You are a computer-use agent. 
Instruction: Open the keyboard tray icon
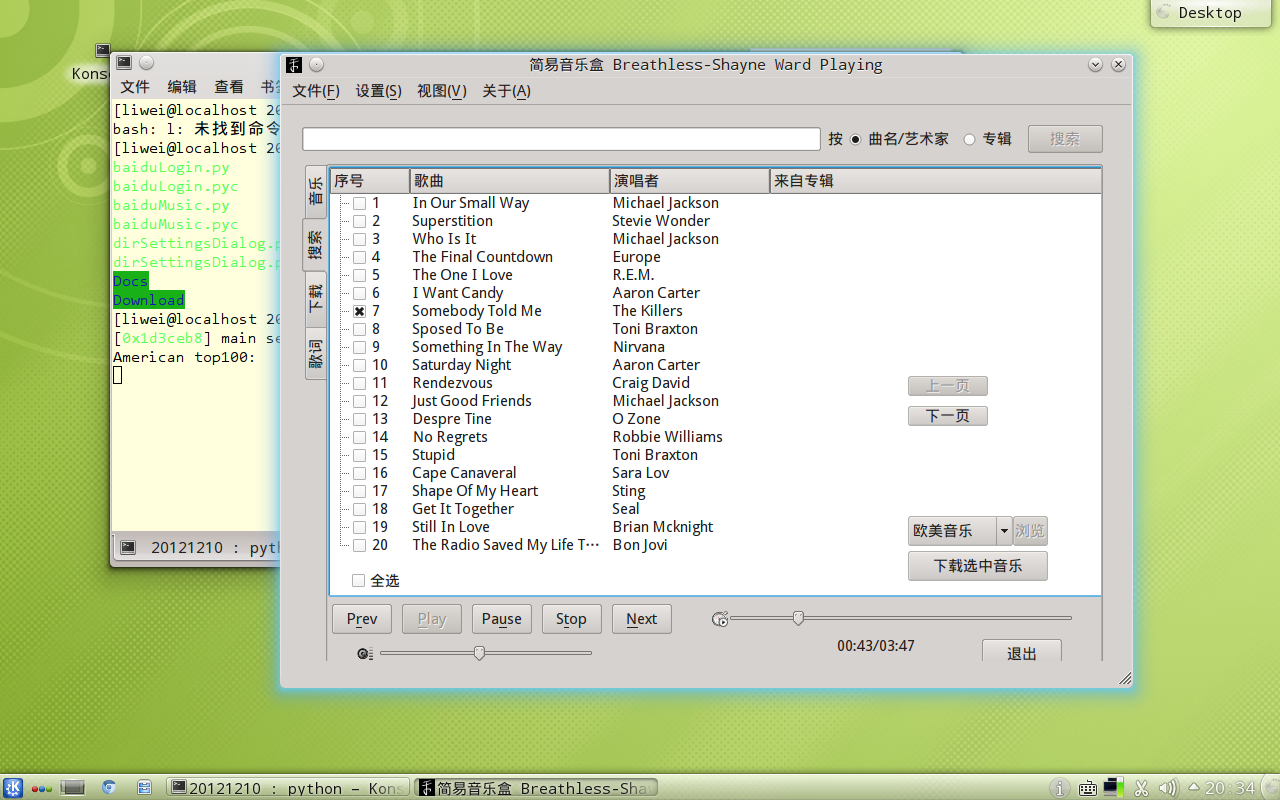pyautogui.click(x=1088, y=788)
